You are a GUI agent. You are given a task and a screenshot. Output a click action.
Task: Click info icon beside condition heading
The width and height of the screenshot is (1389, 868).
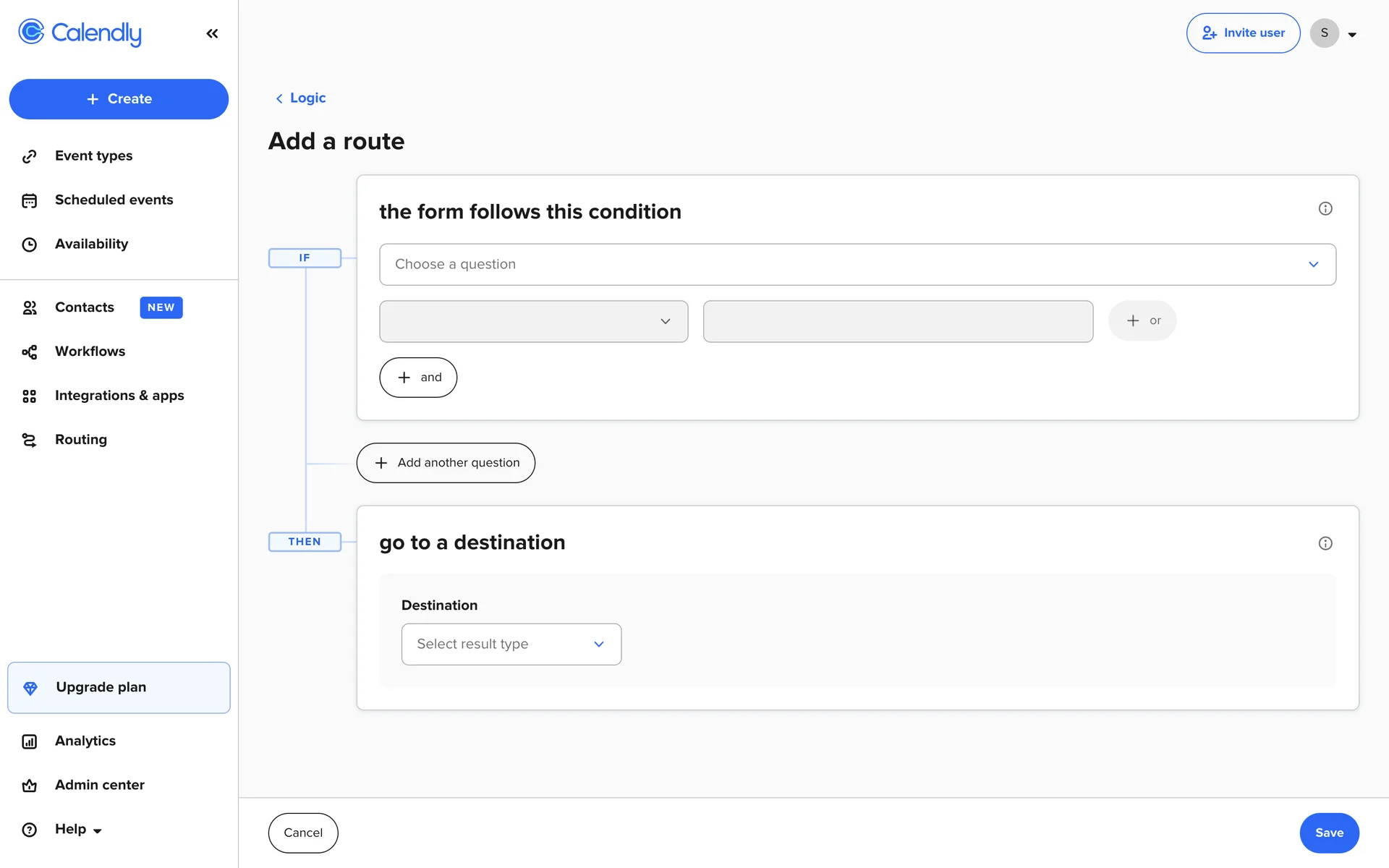[1325, 208]
